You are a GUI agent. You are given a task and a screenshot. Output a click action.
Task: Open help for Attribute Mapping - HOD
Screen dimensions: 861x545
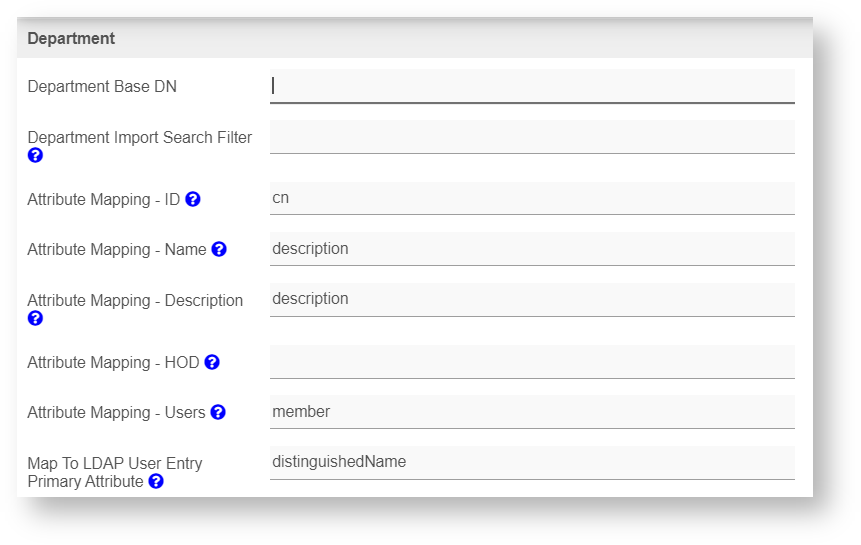coord(212,362)
